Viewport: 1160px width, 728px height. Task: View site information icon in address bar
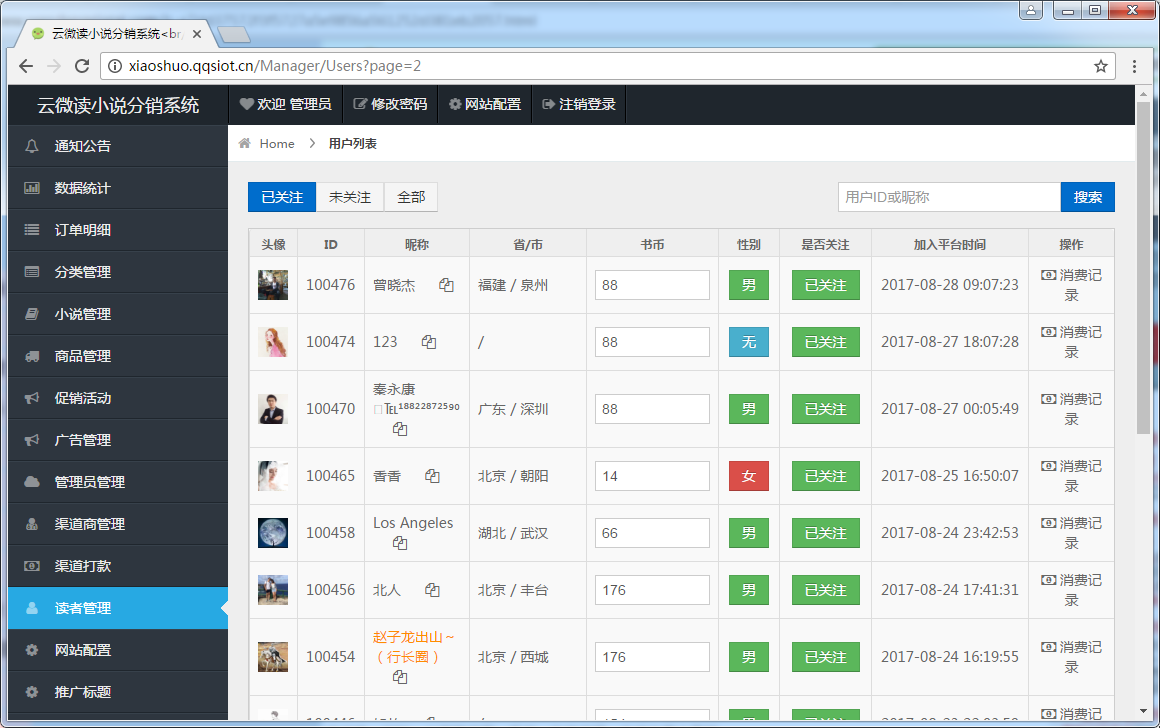click(x=115, y=66)
